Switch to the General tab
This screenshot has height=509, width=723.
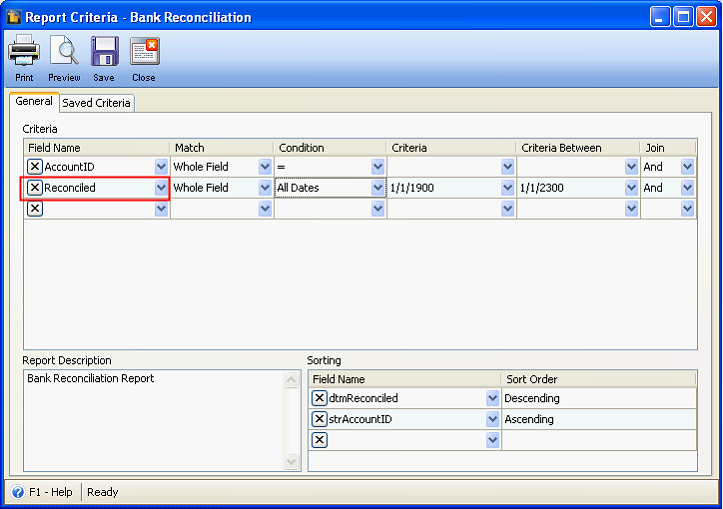[x=34, y=101]
